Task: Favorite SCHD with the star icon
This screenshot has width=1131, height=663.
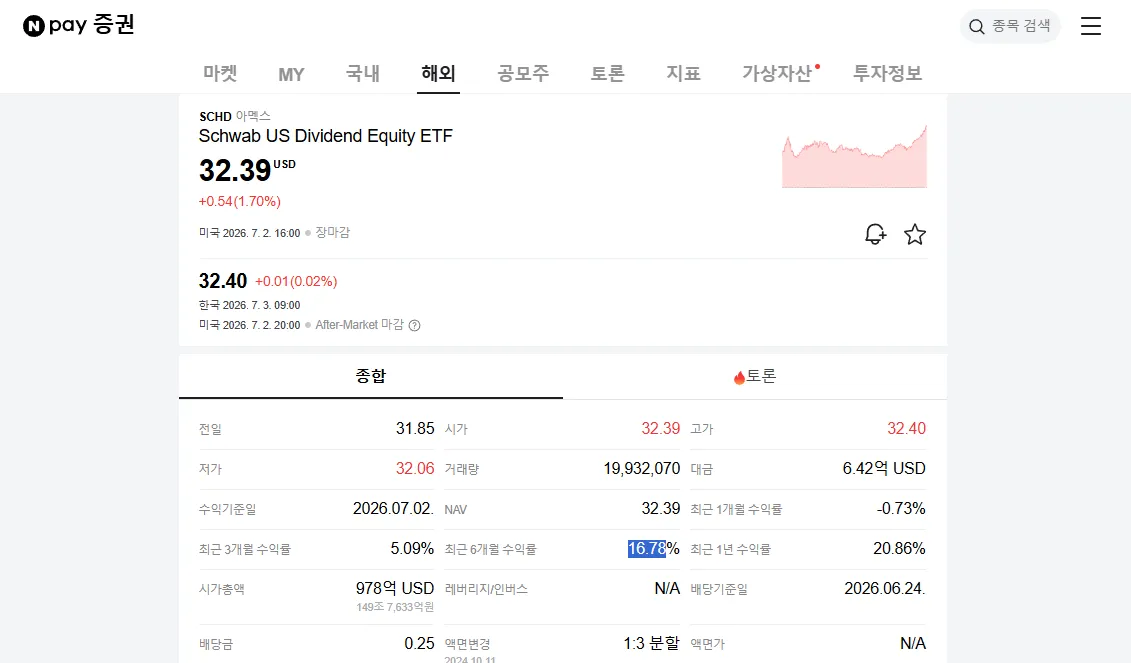Action: click(915, 234)
